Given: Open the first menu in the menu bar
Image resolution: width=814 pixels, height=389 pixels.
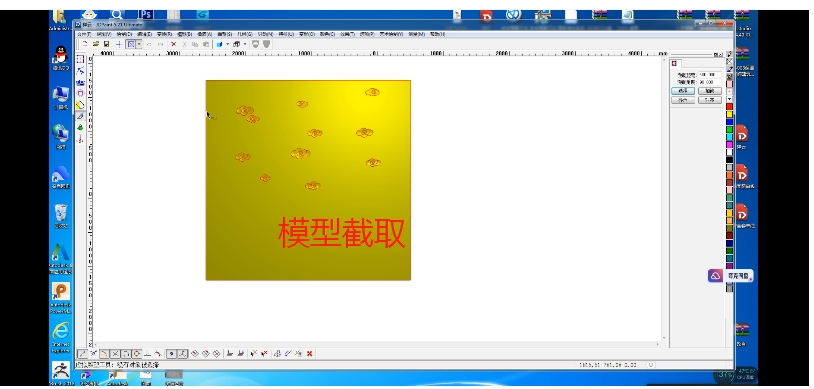Looking at the screenshot, I should point(84,34).
